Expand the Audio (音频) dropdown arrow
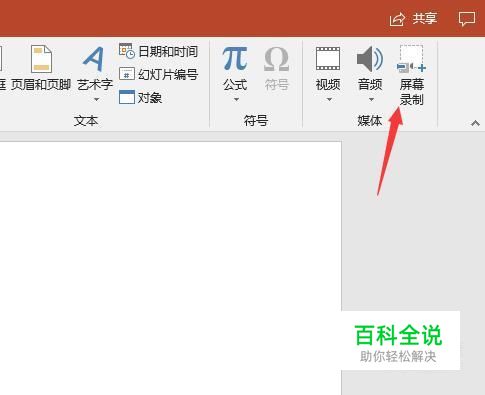 [371, 99]
